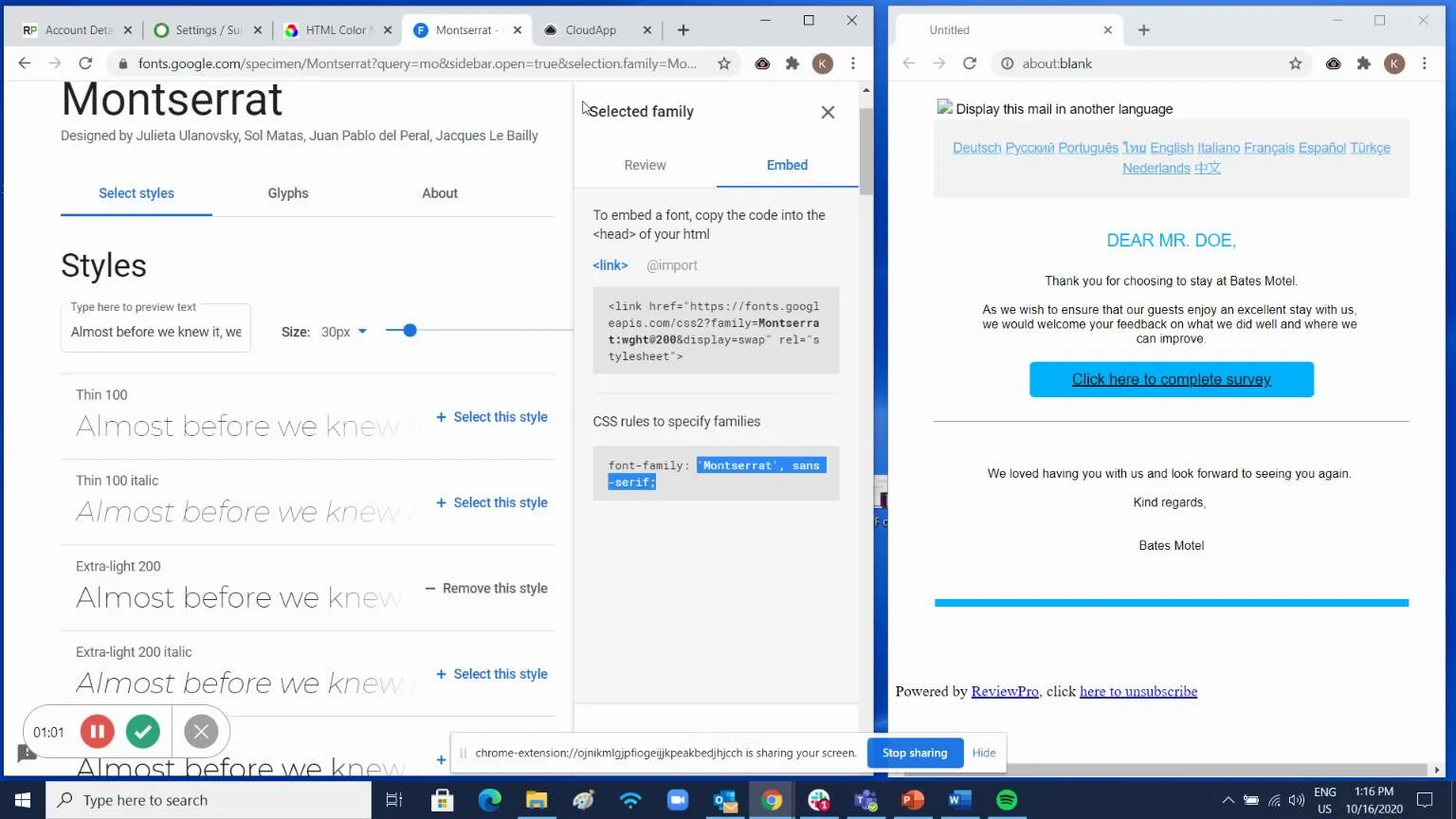The width and height of the screenshot is (1456, 819).
Task: Hide the screen sharing notification
Action: pyautogui.click(x=984, y=753)
